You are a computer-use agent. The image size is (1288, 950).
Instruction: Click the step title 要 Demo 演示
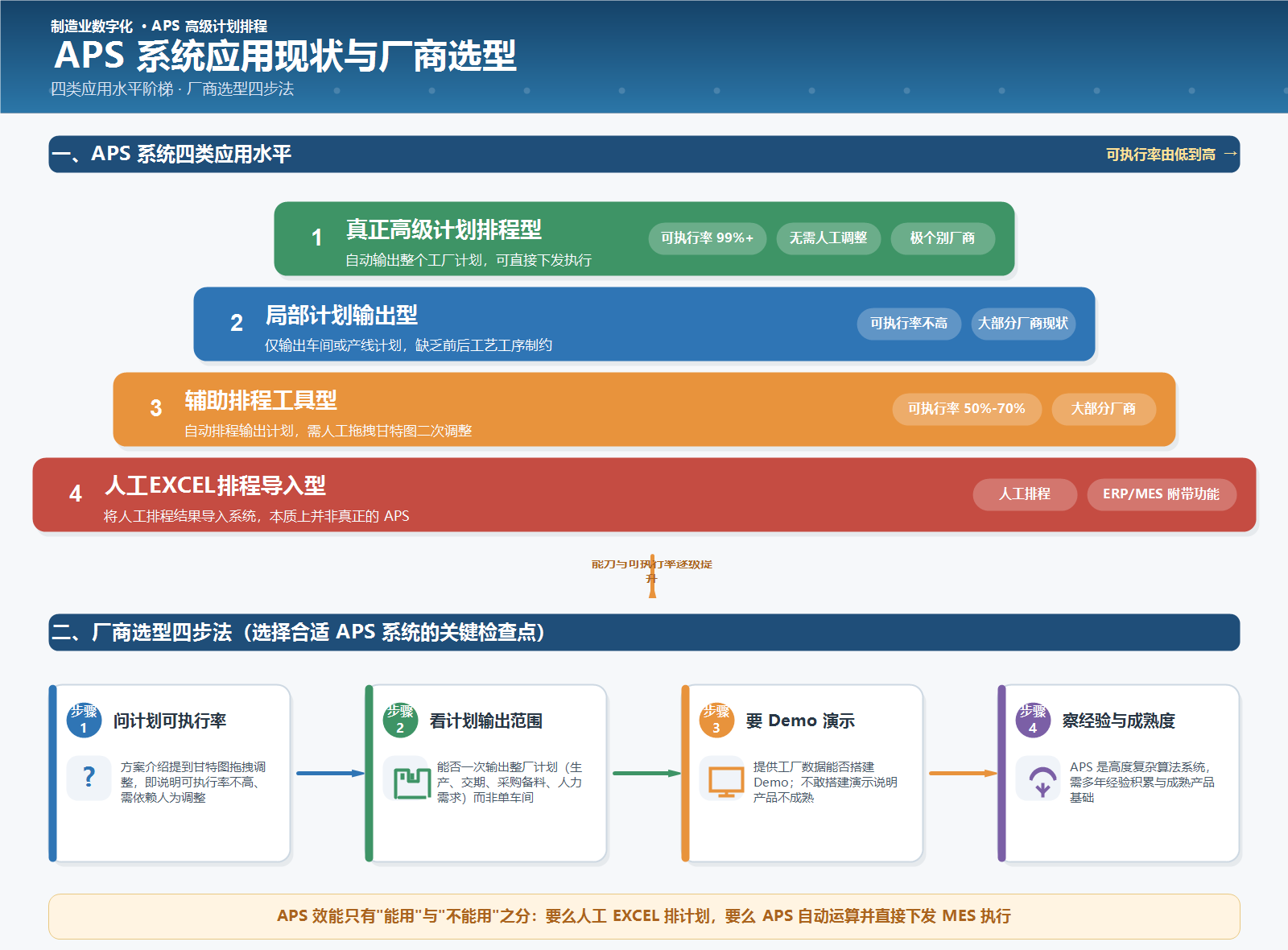click(x=800, y=721)
